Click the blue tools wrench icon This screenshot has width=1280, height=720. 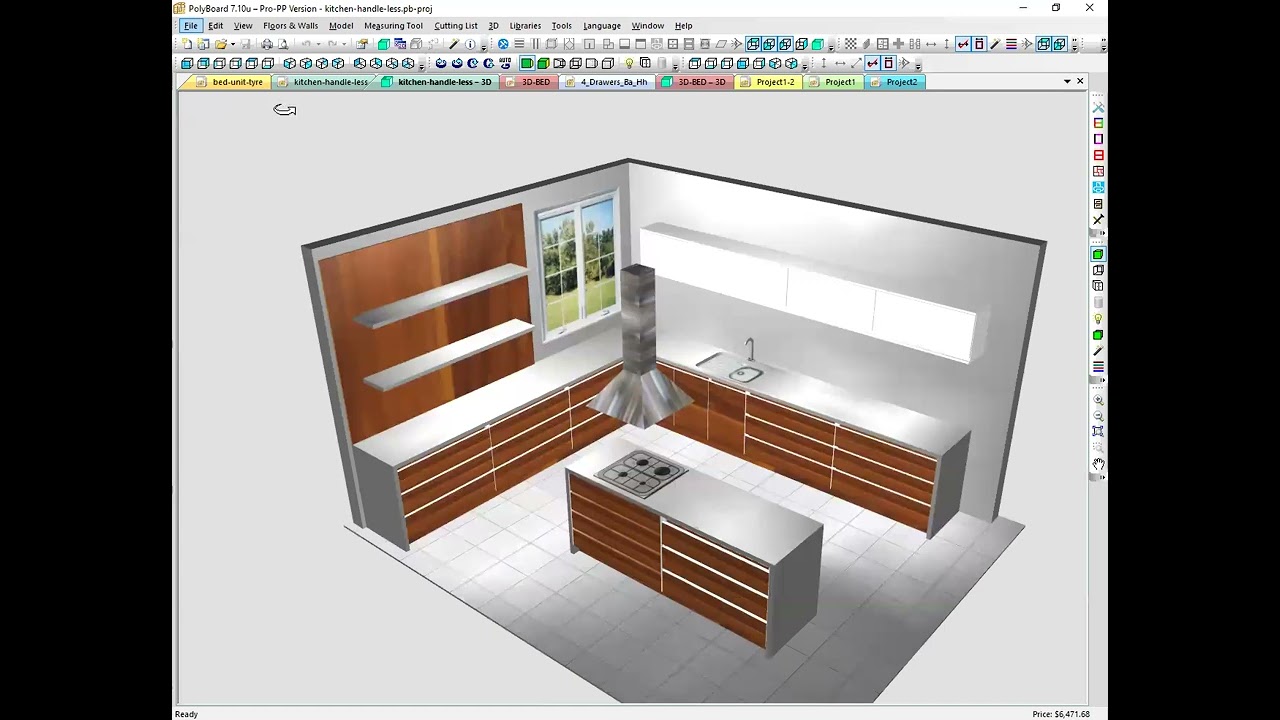pyautogui.click(x=503, y=44)
